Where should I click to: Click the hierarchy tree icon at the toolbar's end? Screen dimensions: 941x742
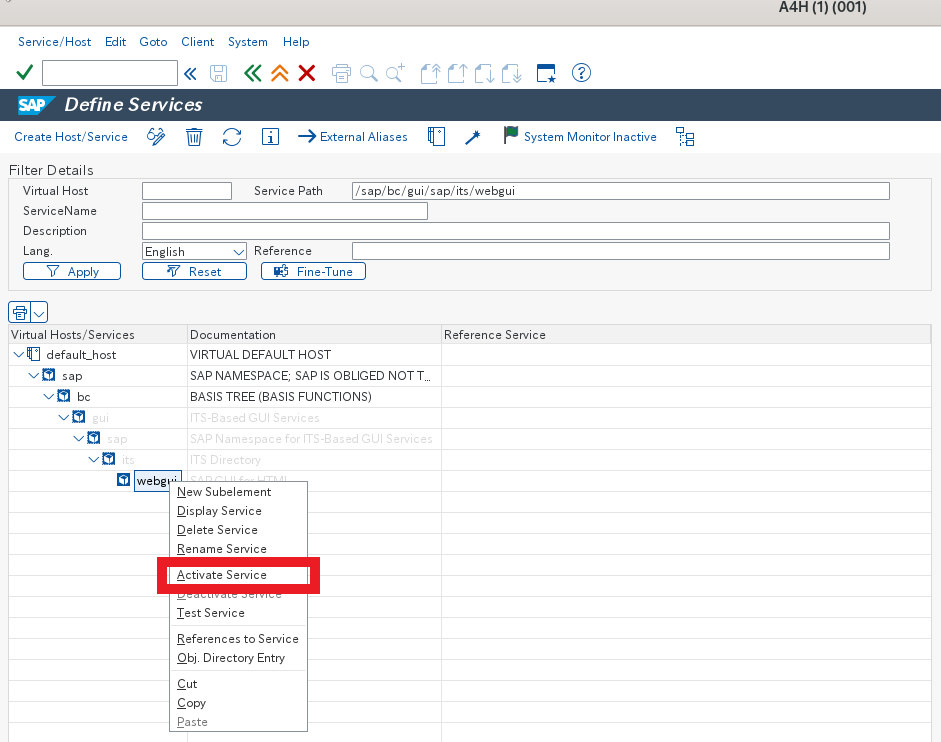(685, 137)
